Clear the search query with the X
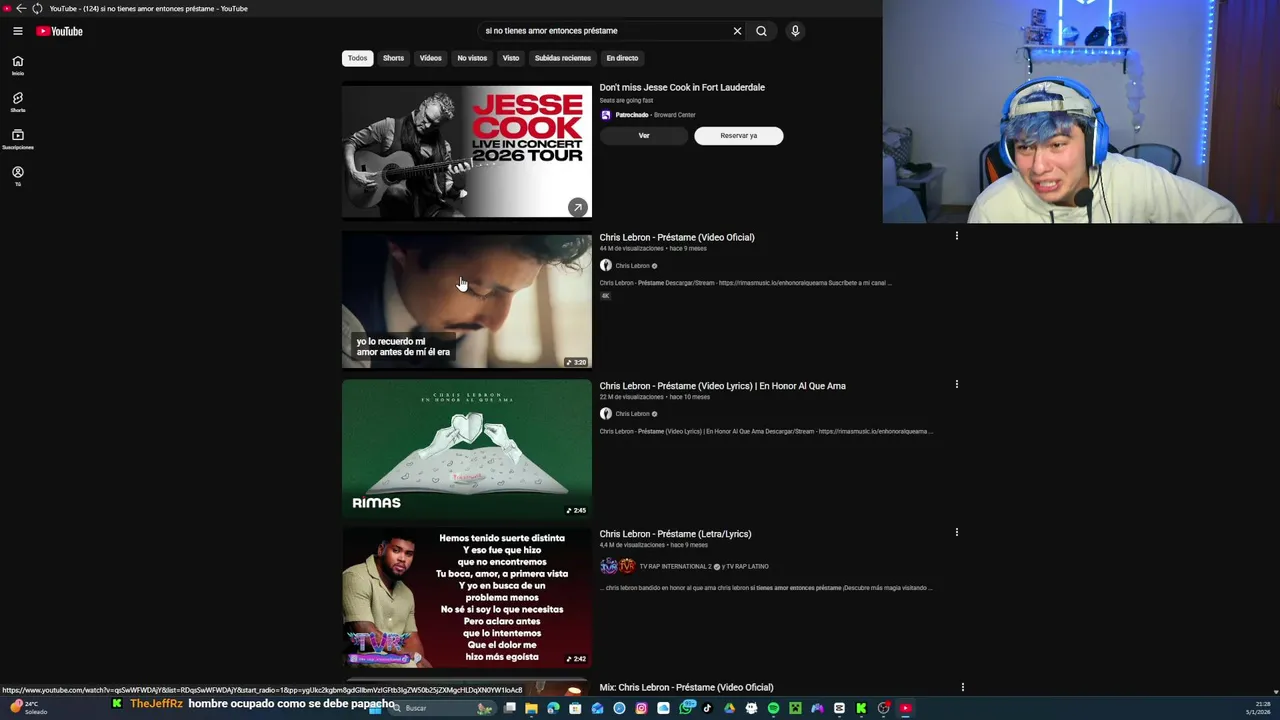The image size is (1280, 720). [737, 31]
